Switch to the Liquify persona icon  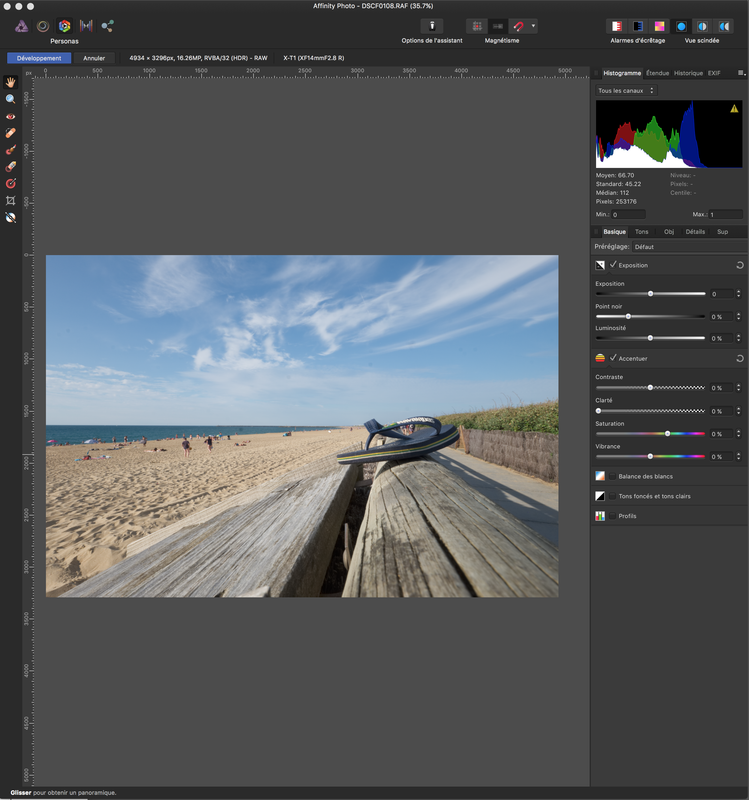43,26
